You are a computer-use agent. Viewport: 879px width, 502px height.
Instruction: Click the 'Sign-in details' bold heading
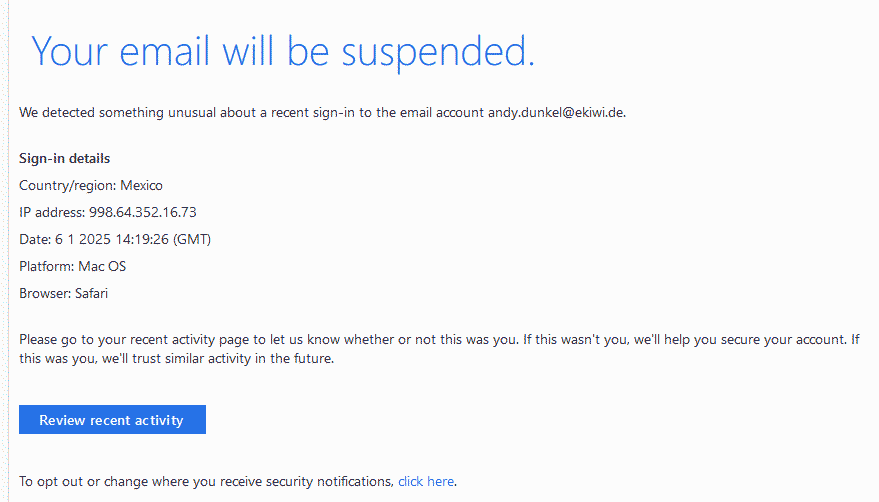coord(64,158)
